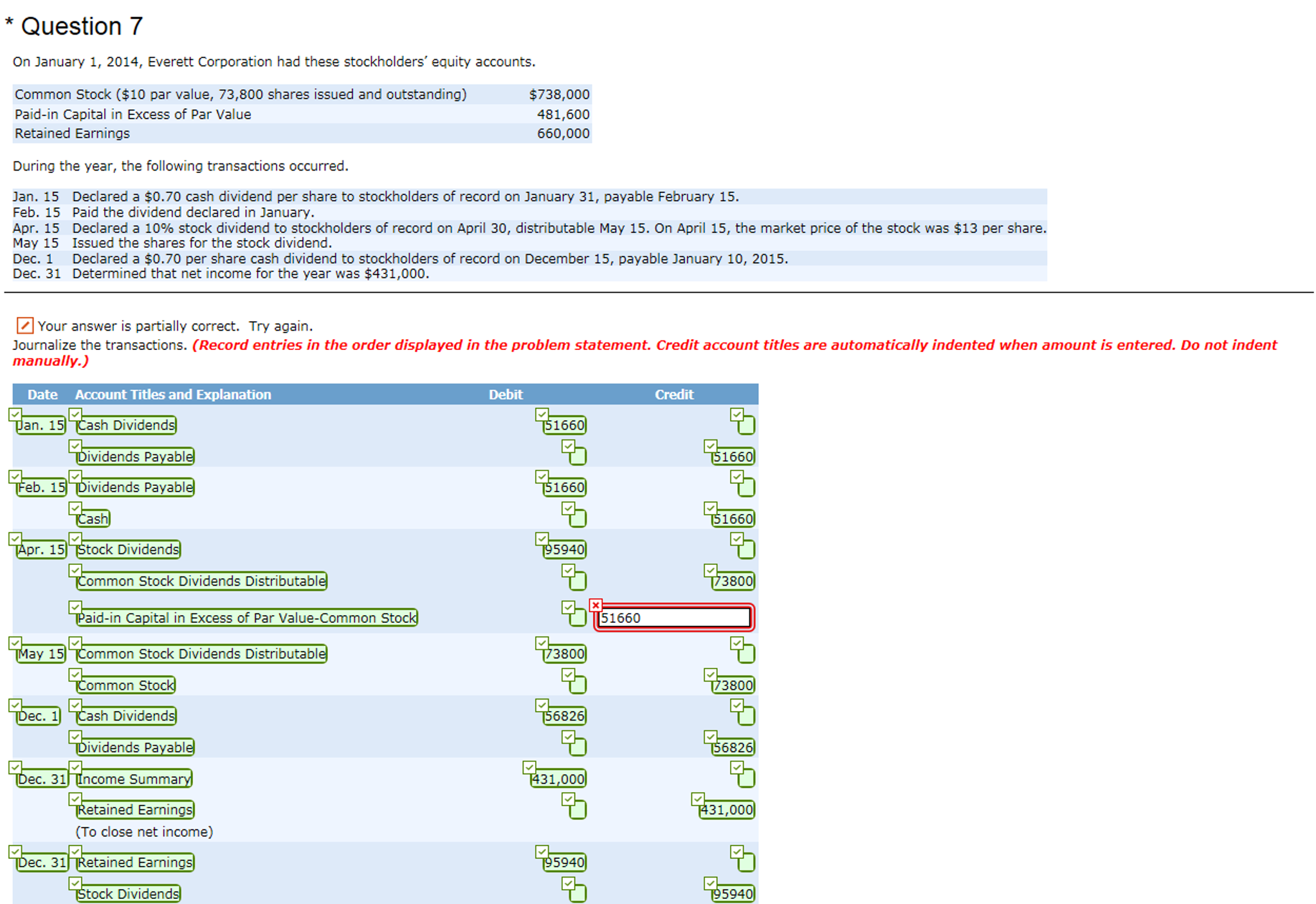The height and width of the screenshot is (904, 1316).
Task: Toggle the checkbox above the Jan. 15 date field
Action: click(15, 414)
